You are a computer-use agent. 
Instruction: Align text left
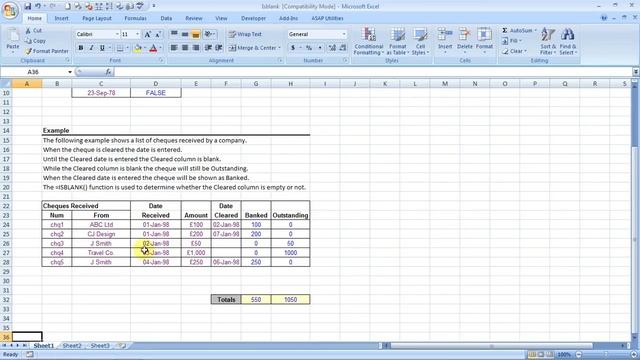point(174,48)
